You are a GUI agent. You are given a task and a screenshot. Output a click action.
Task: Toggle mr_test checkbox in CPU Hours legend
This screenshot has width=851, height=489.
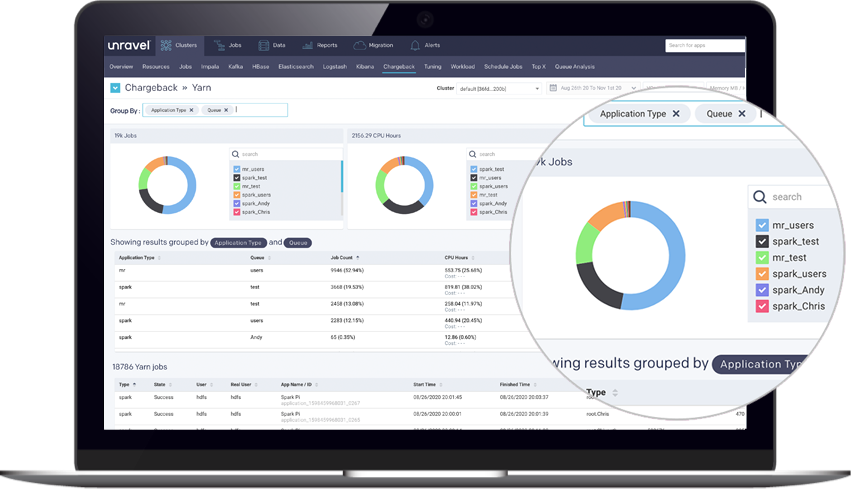[474, 195]
